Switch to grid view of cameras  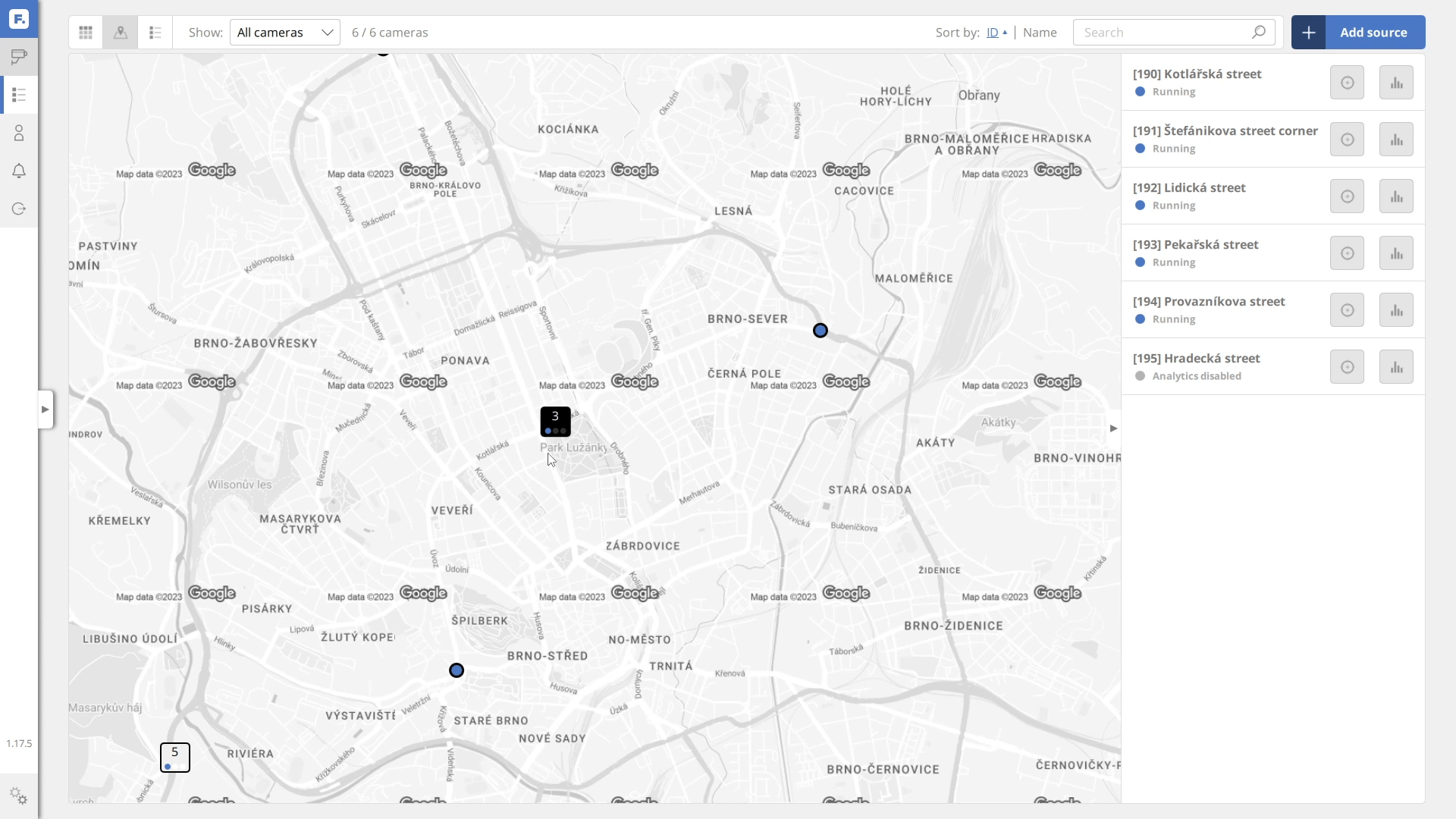coord(86,33)
